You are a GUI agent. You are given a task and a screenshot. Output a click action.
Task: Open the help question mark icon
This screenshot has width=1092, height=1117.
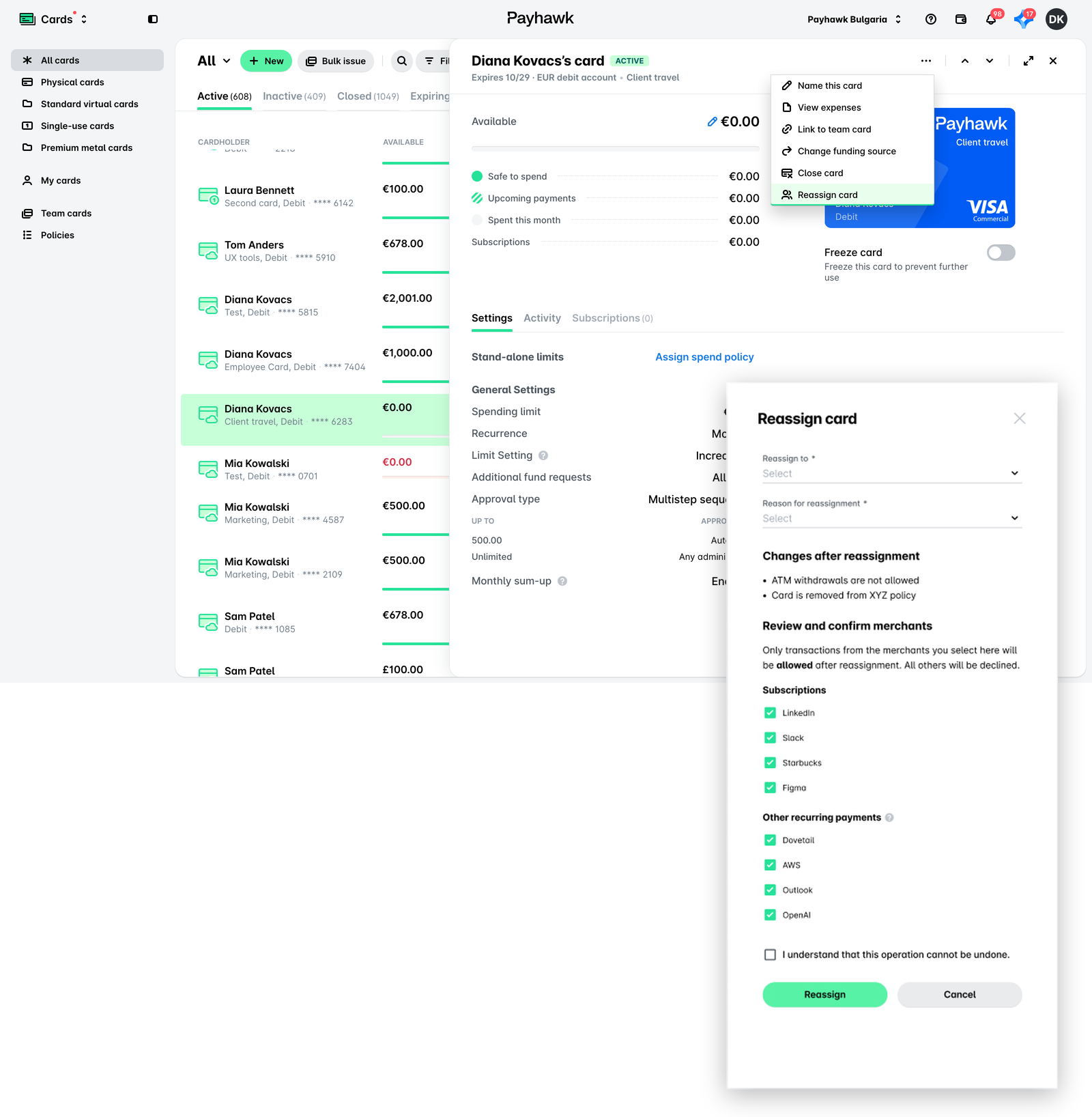[x=931, y=19]
